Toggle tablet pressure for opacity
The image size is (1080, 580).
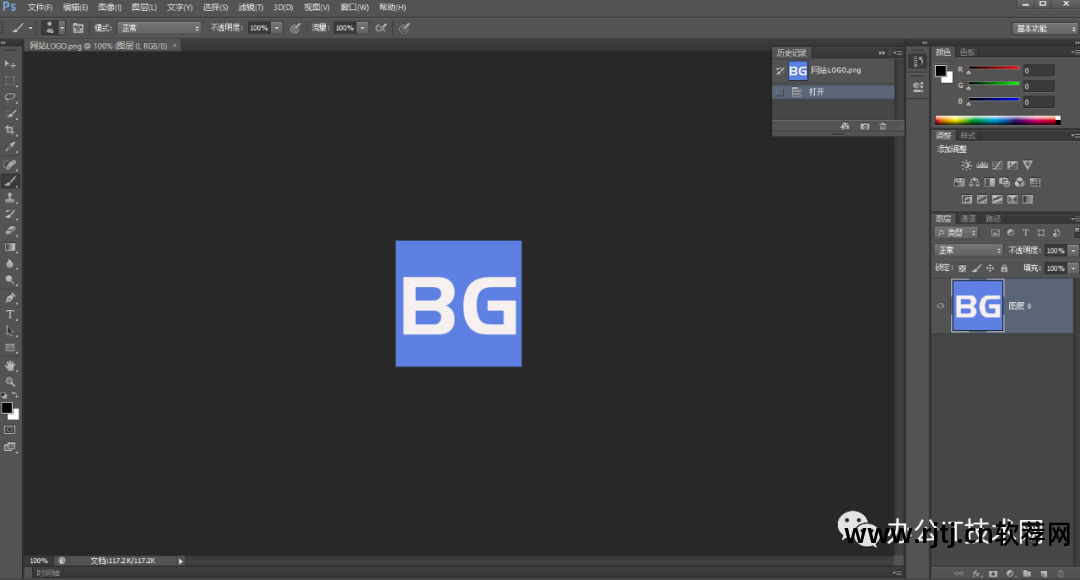point(295,28)
